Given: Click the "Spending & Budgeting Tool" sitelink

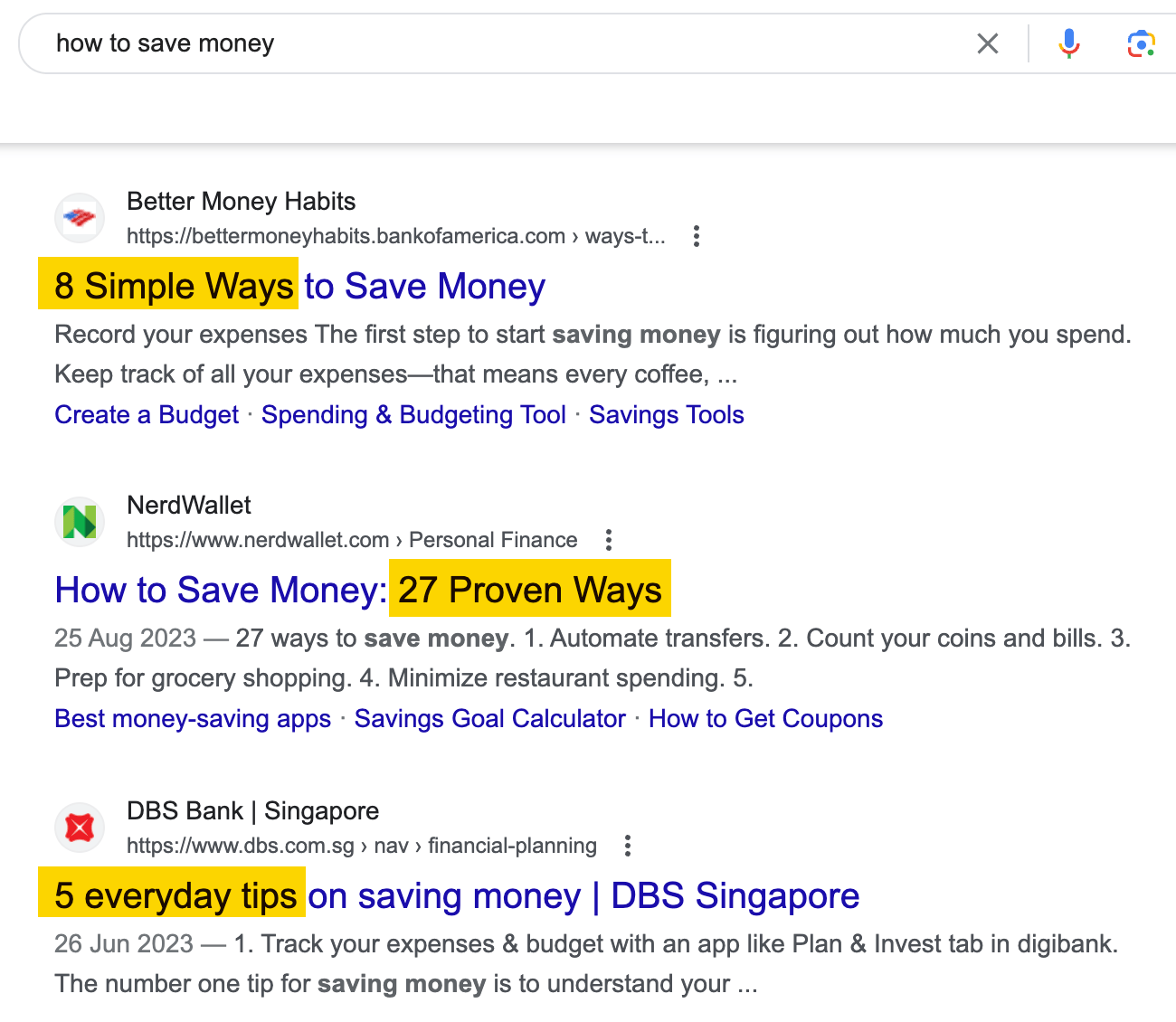Looking at the screenshot, I should [x=413, y=414].
